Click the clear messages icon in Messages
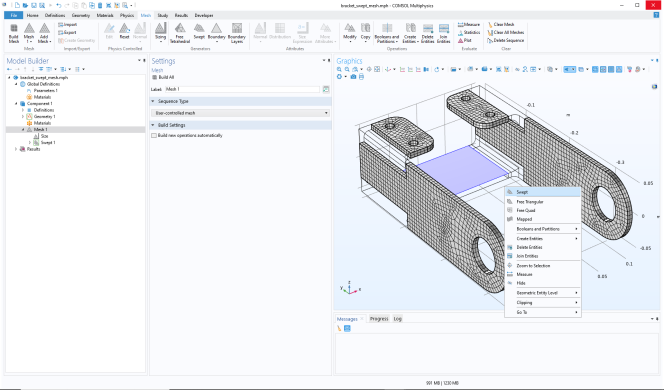This screenshot has height=390, width=664. point(339,328)
